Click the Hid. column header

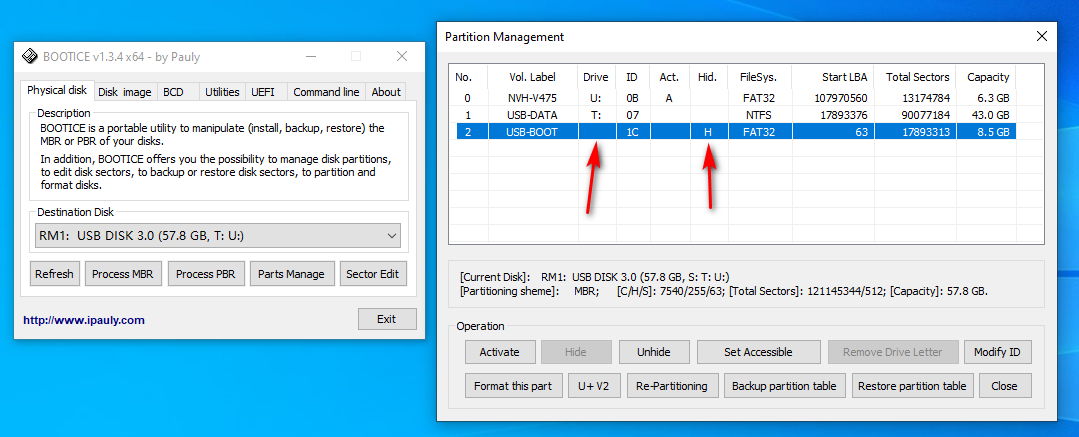[707, 77]
